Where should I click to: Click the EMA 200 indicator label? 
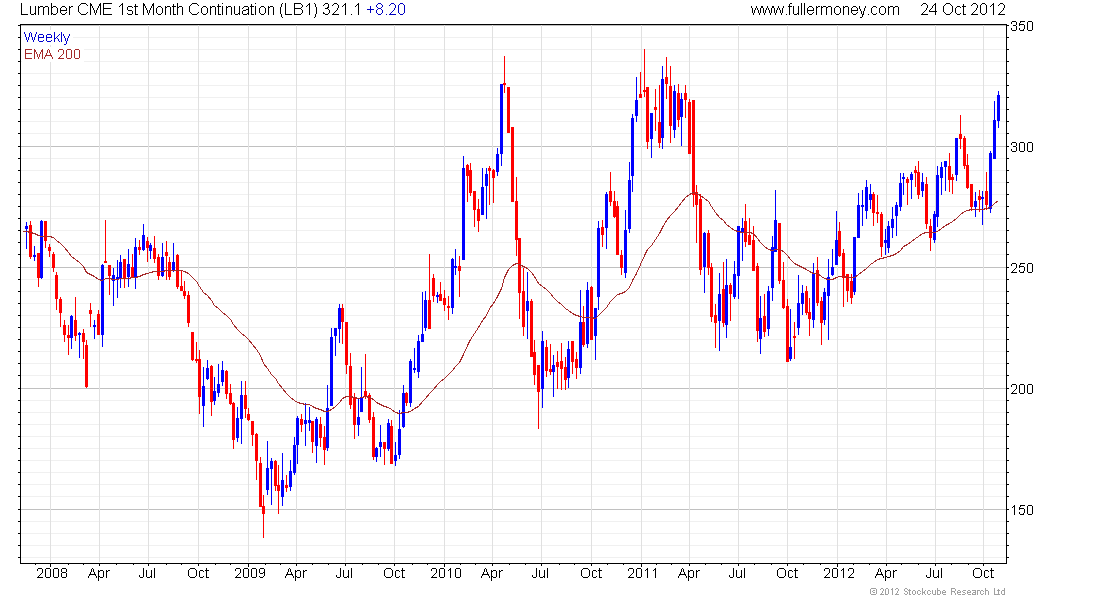click(x=52, y=54)
